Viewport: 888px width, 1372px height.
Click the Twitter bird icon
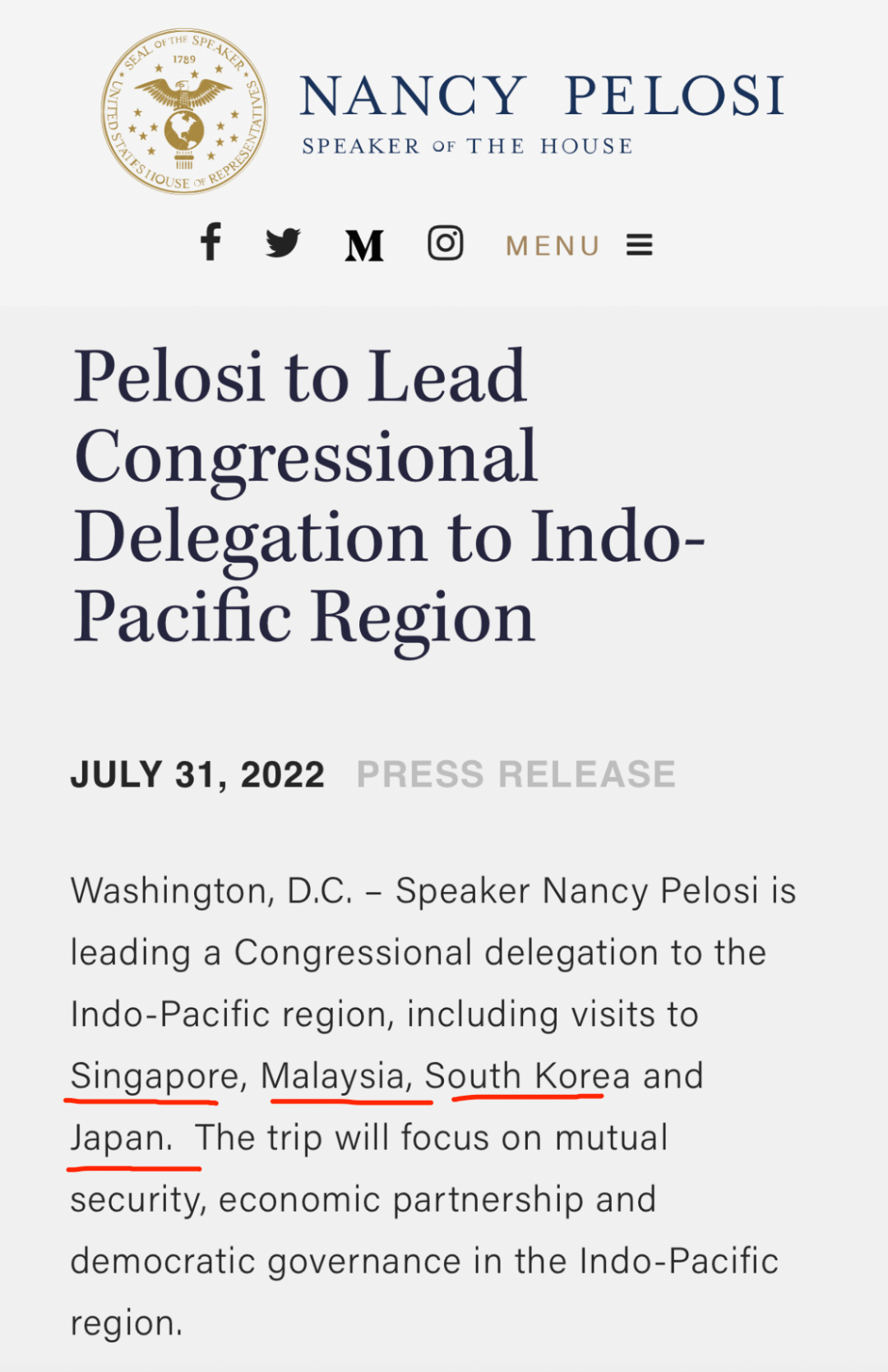pyautogui.click(x=283, y=243)
